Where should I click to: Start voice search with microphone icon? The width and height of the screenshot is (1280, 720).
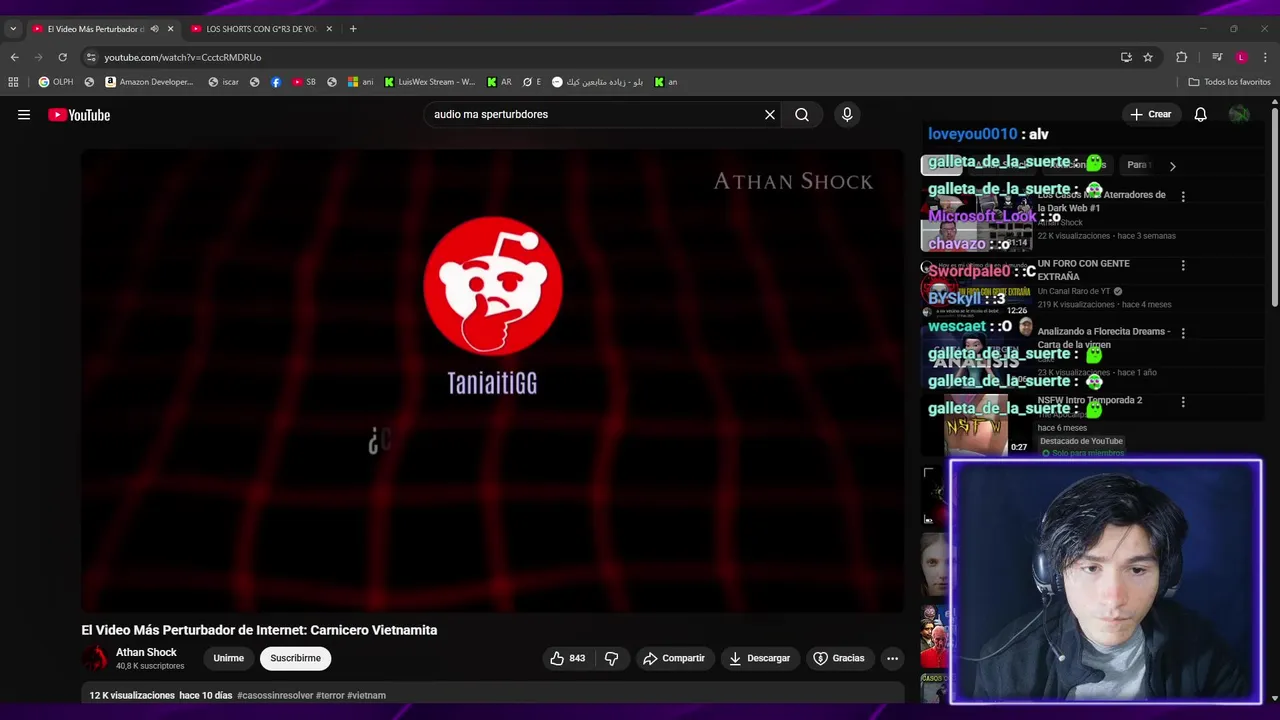(x=847, y=115)
